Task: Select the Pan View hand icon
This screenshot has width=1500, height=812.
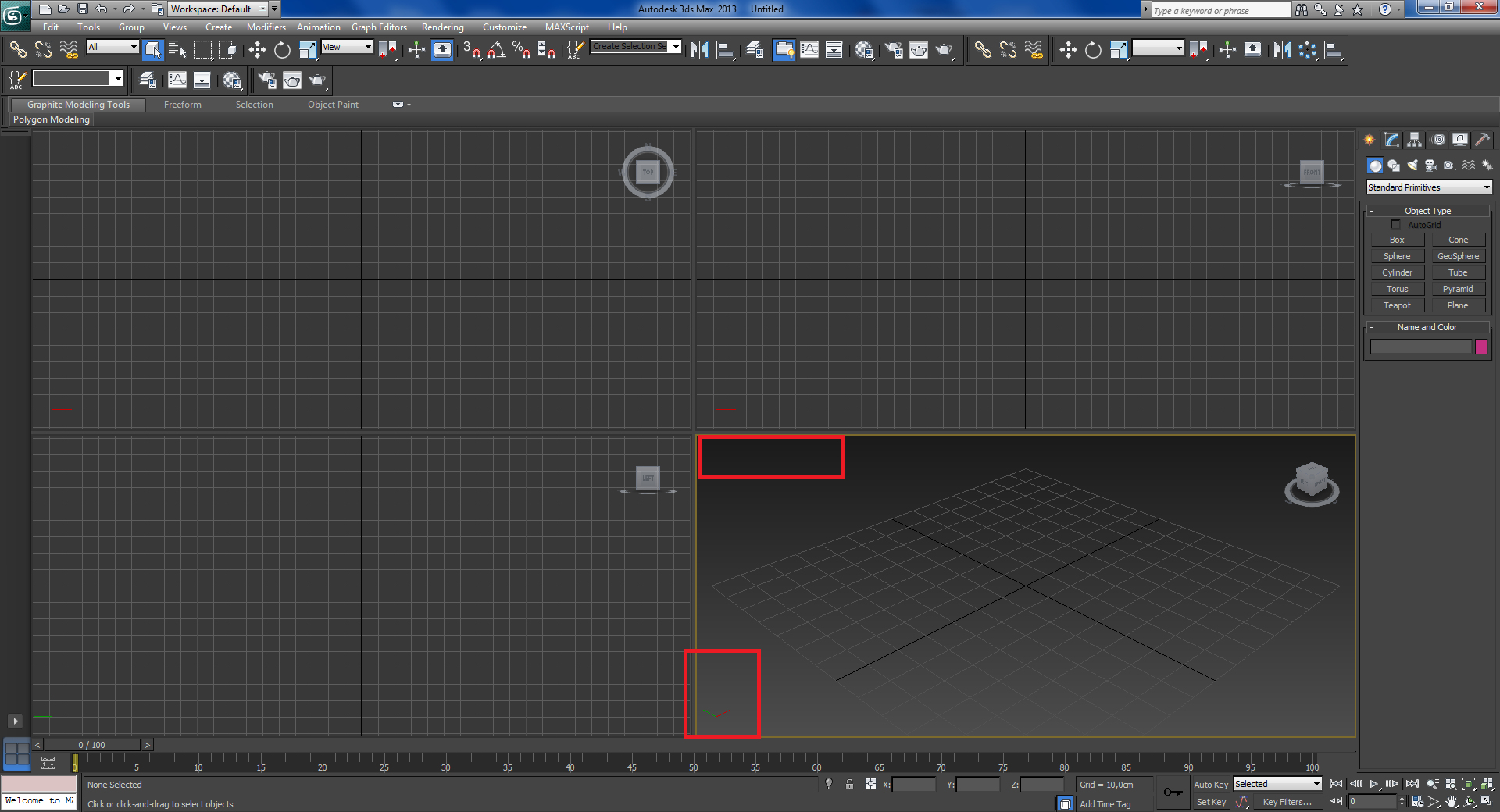Action: 1452,802
